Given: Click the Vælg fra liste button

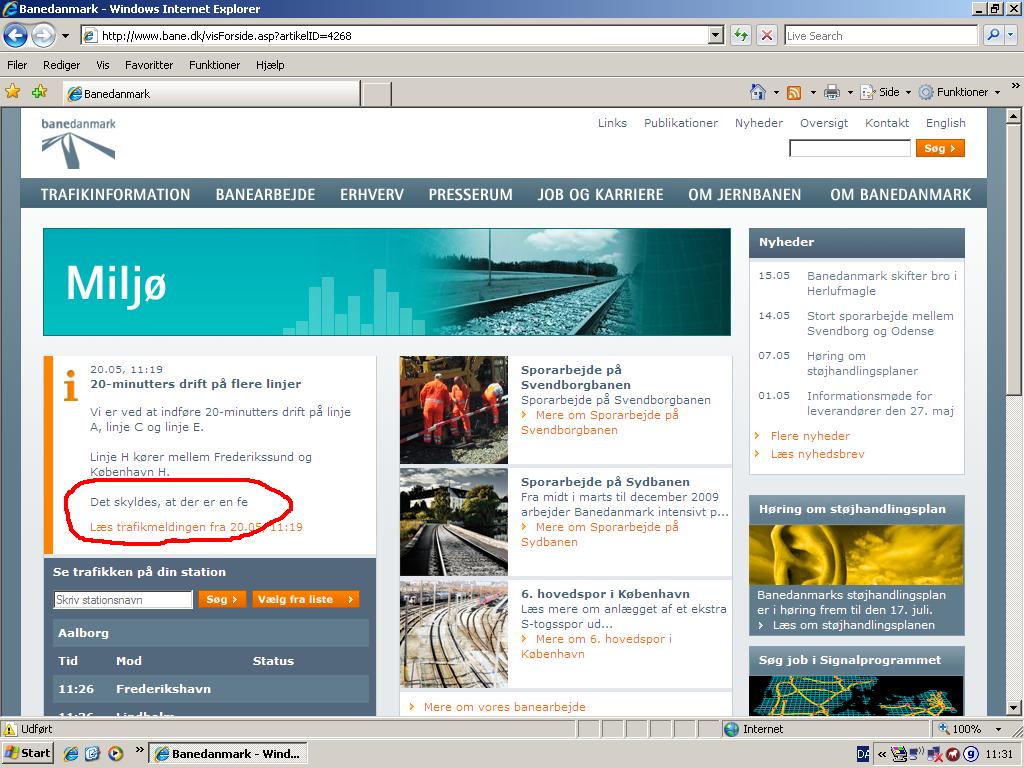Looking at the screenshot, I should 305,599.
